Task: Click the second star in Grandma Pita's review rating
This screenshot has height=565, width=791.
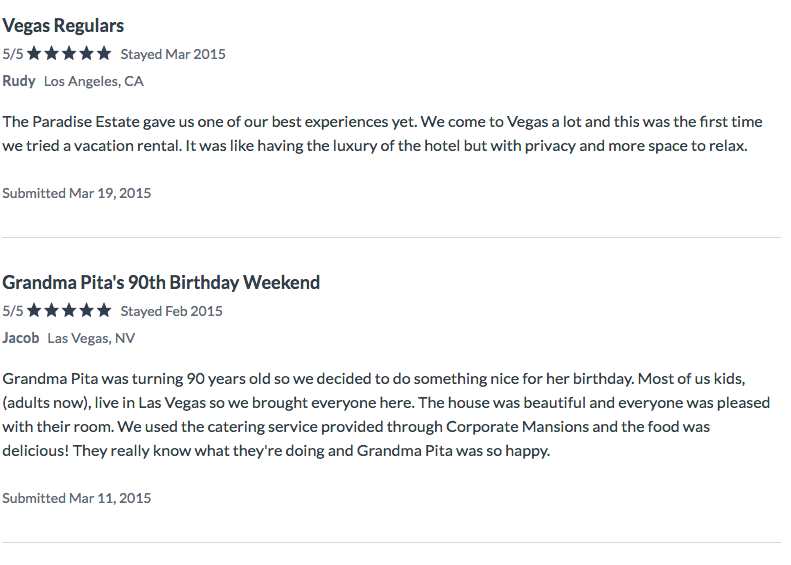Action: (x=51, y=310)
